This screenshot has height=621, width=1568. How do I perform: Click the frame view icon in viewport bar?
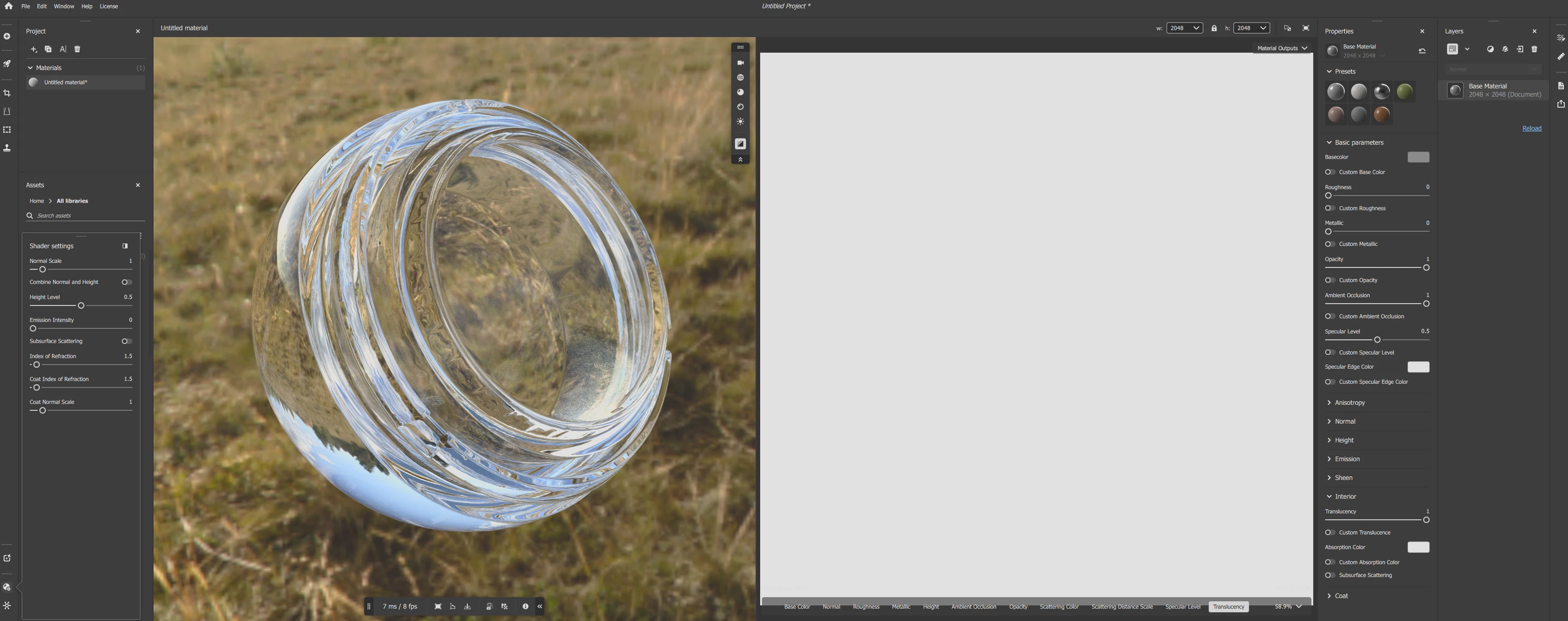(438, 606)
